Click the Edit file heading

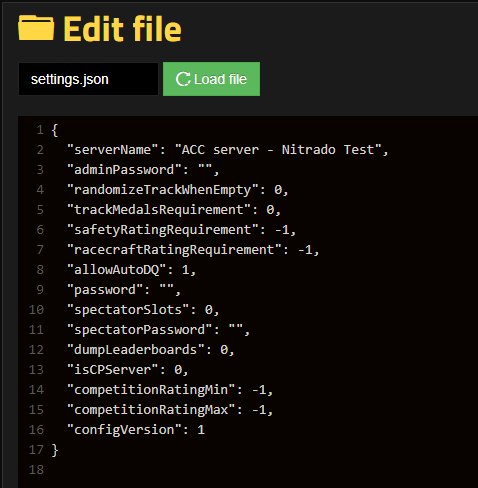(x=122, y=29)
